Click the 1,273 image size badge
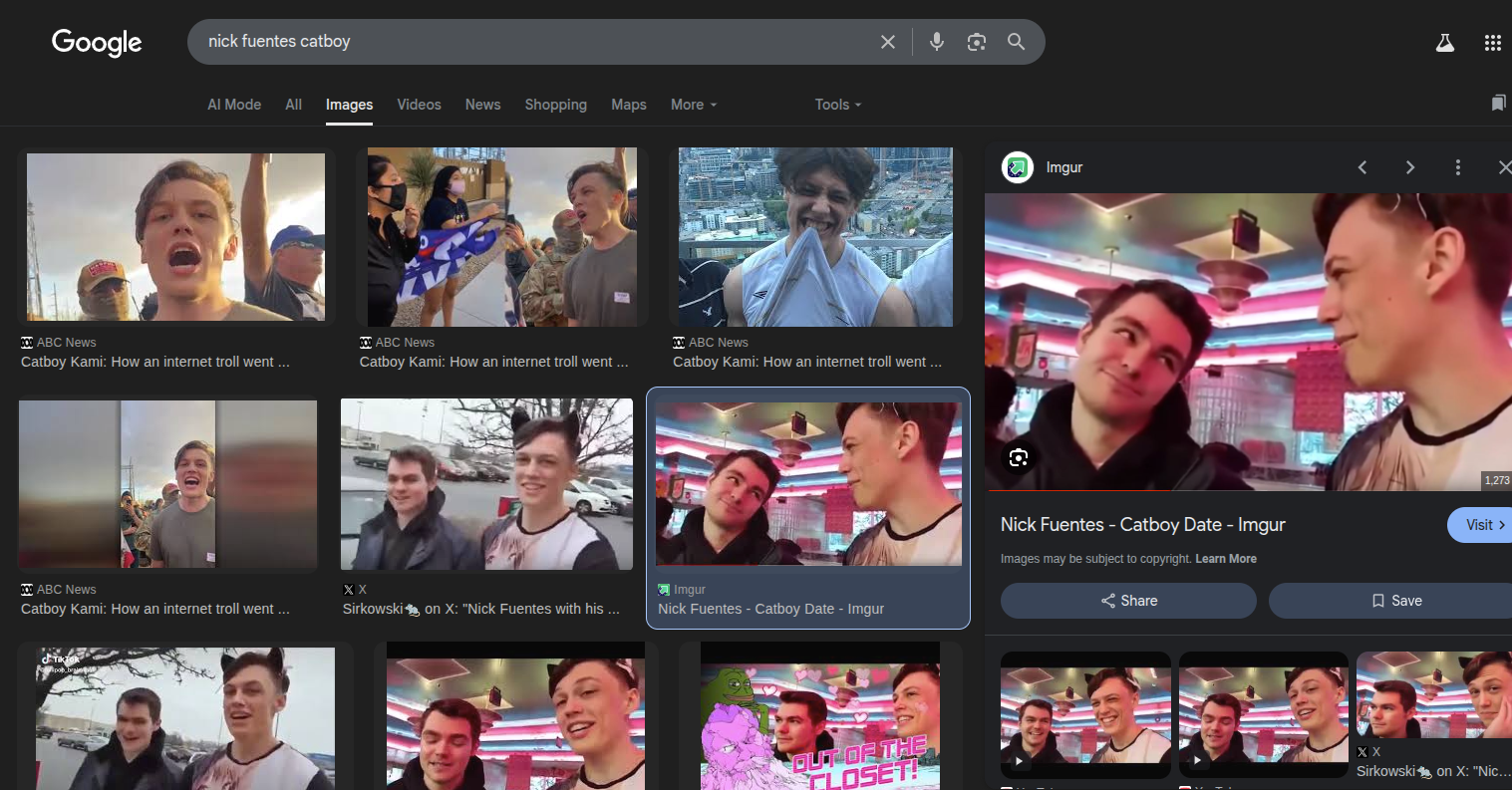 [x=1497, y=480]
